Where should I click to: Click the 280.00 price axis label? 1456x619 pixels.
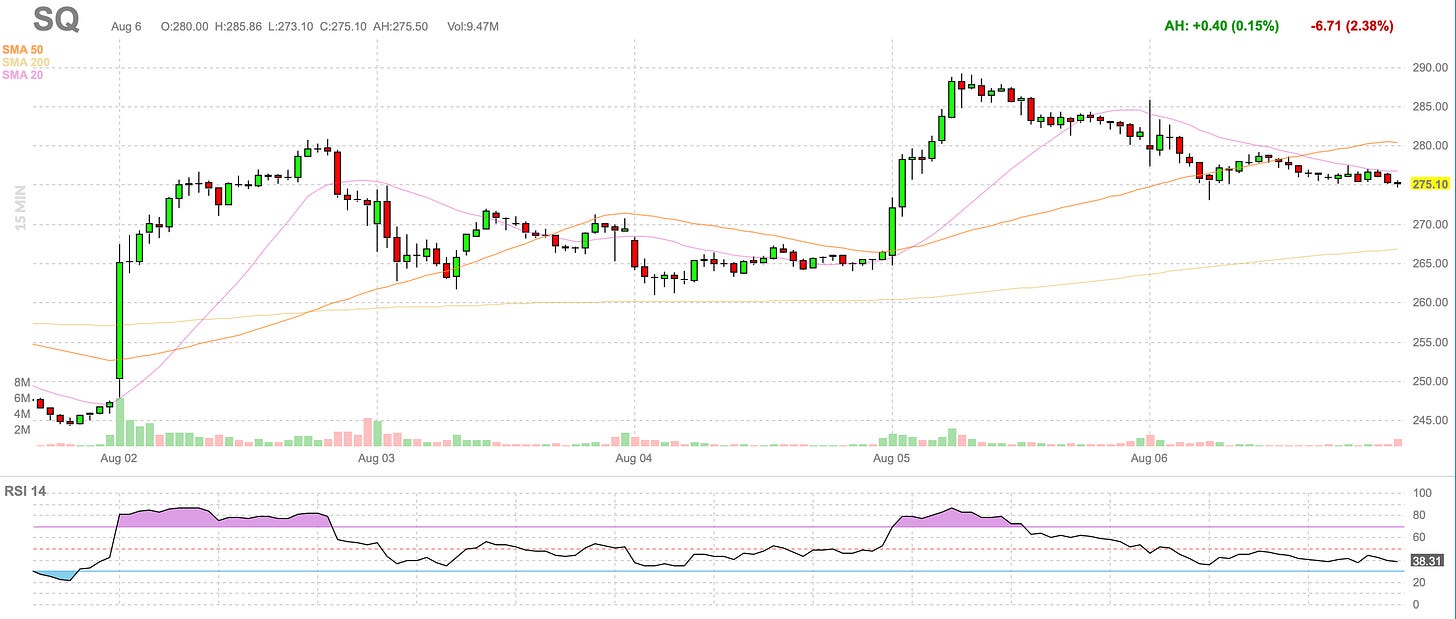pyautogui.click(x=1430, y=146)
